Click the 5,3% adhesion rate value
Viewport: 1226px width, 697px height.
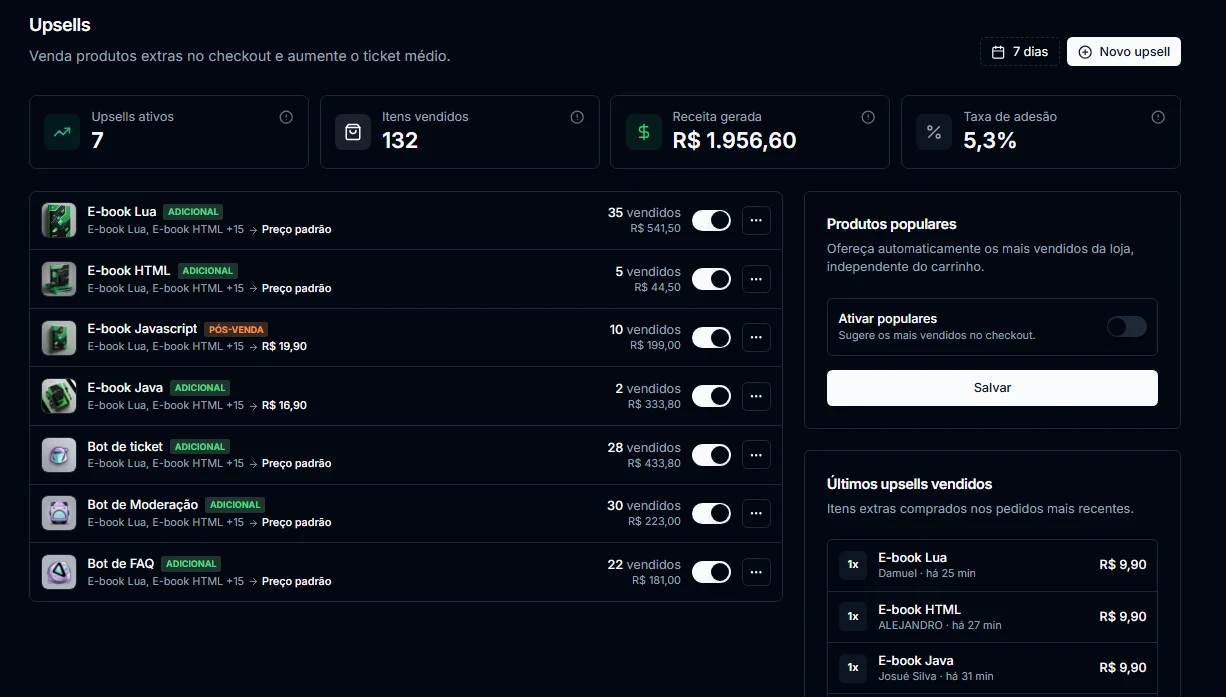coord(990,141)
